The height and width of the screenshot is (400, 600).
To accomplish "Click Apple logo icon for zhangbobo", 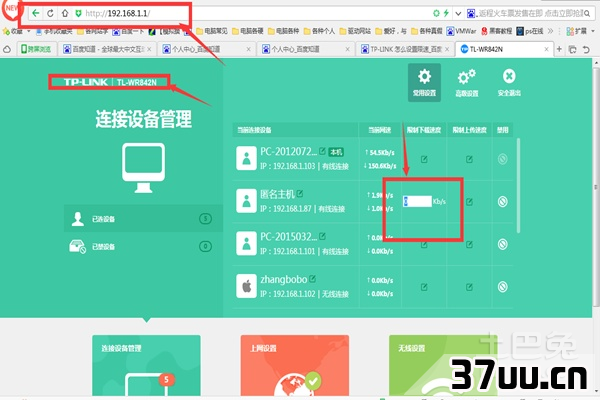I will click(x=246, y=286).
